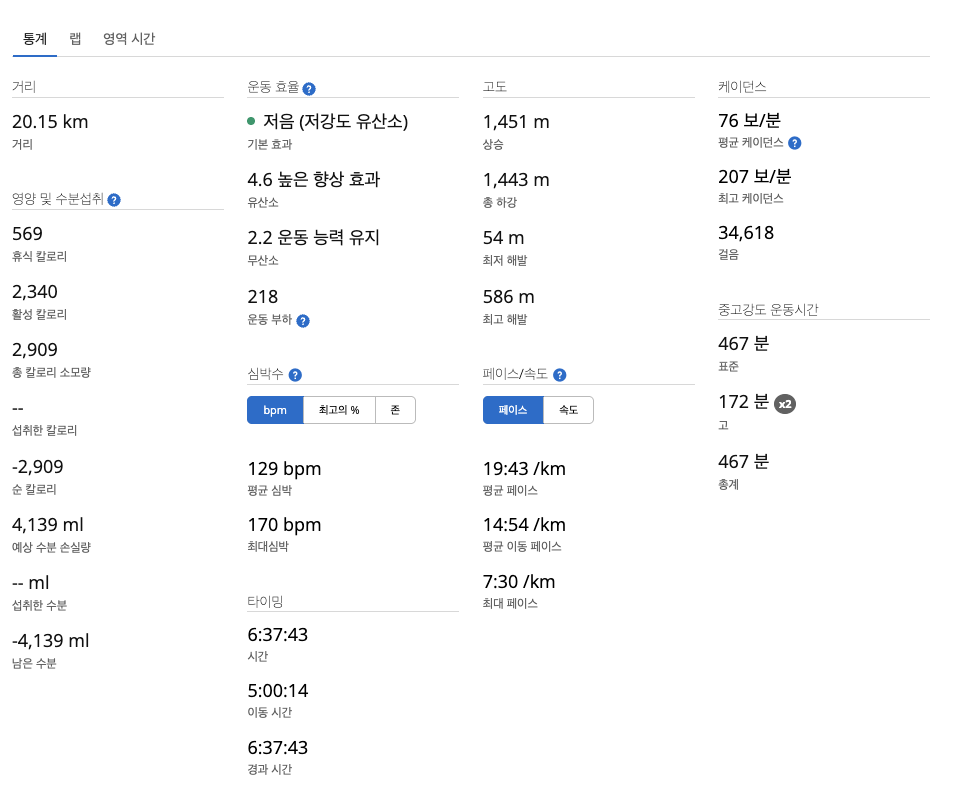The width and height of the screenshot is (956, 803).
Task: Select the 페이스 display option
Action: (x=513, y=410)
